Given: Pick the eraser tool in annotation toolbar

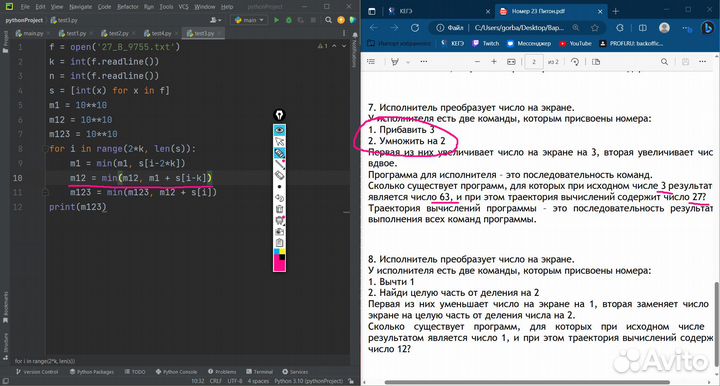Looking at the screenshot, I should click(279, 175).
